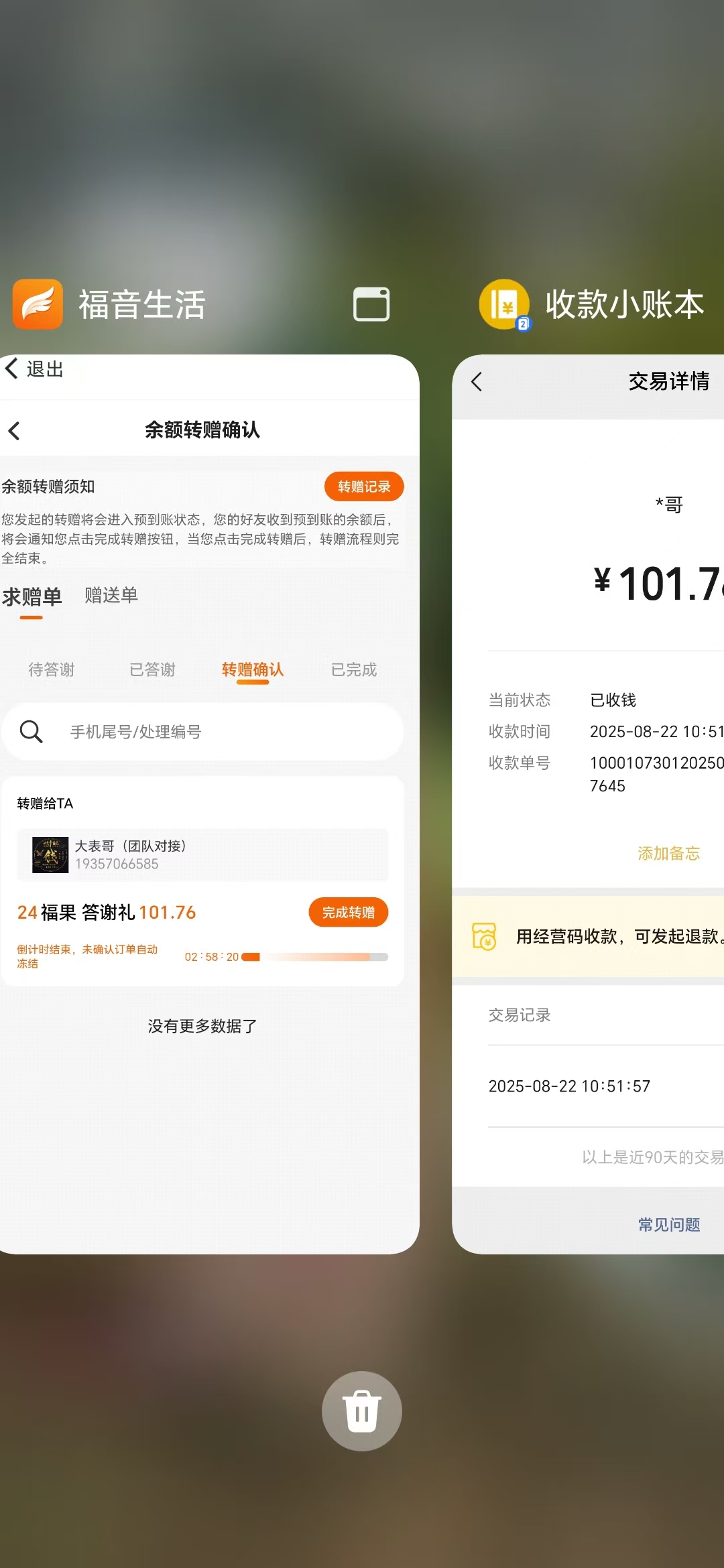Tap 倒计时结束 warning text
The height and width of the screenshot is (1568, 724).
[87, 956]
